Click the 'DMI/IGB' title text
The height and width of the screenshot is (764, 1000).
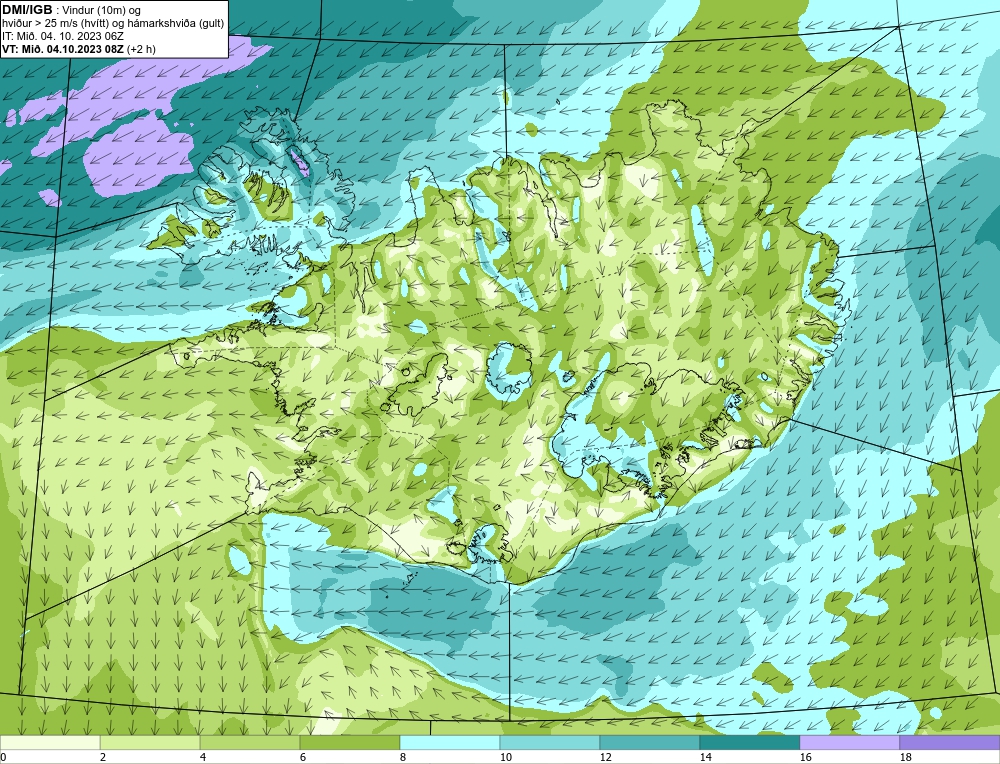[x=27, y=10]
